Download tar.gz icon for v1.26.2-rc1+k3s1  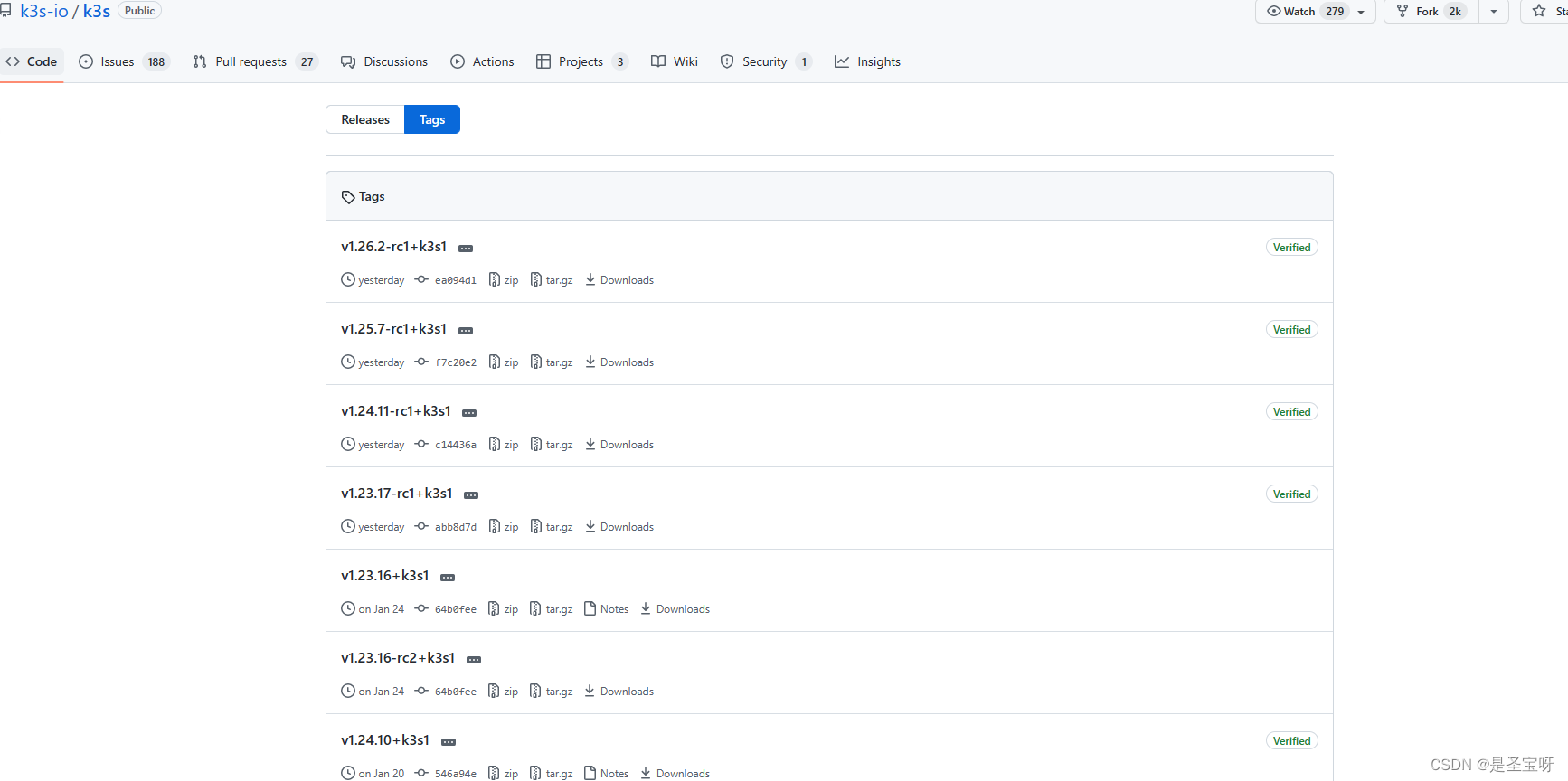536,279
